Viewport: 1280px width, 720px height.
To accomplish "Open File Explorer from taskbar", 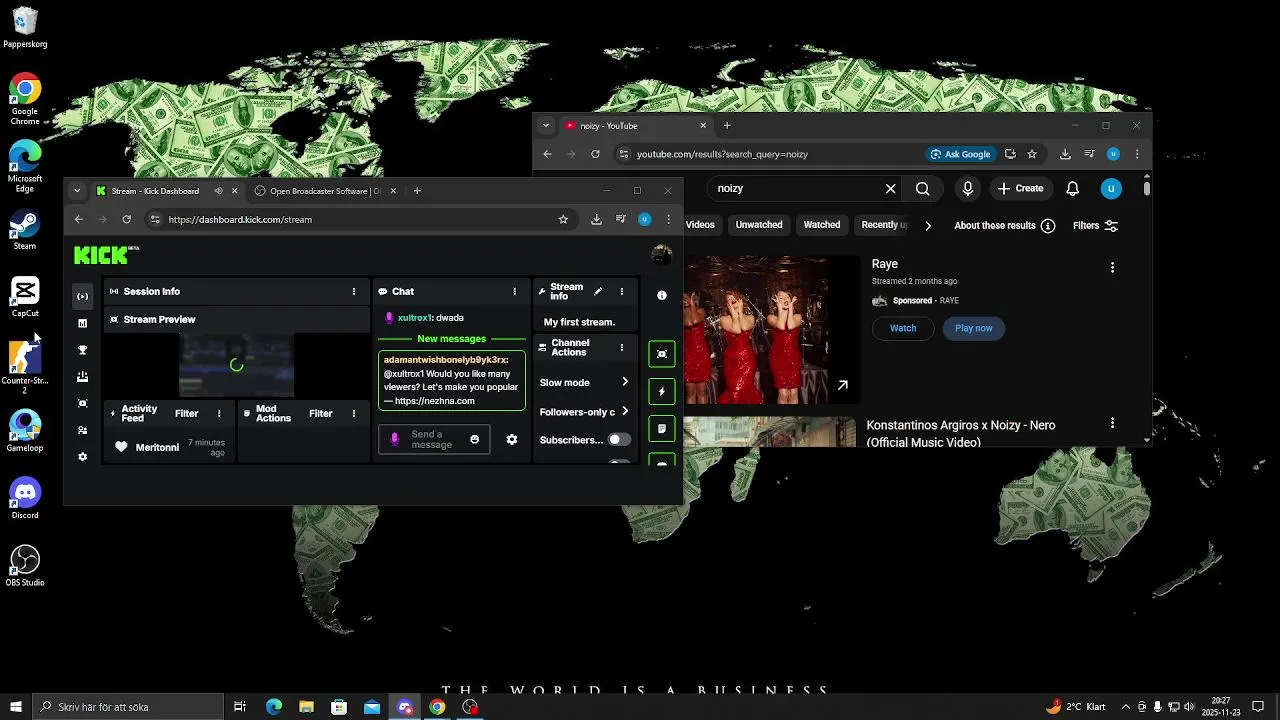I will coord(306,707).
